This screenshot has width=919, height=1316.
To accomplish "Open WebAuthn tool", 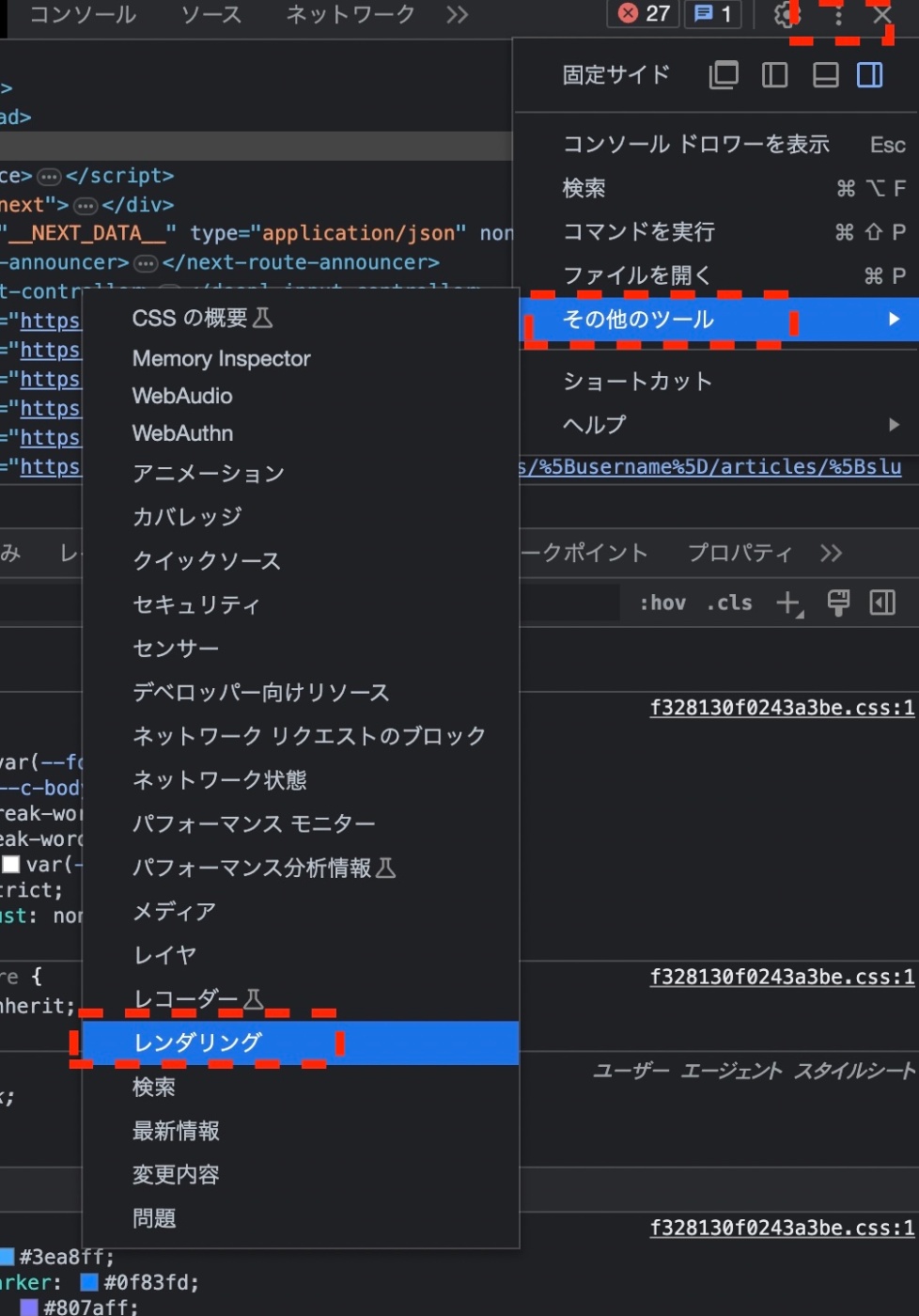I will click(x=301, y=433).
